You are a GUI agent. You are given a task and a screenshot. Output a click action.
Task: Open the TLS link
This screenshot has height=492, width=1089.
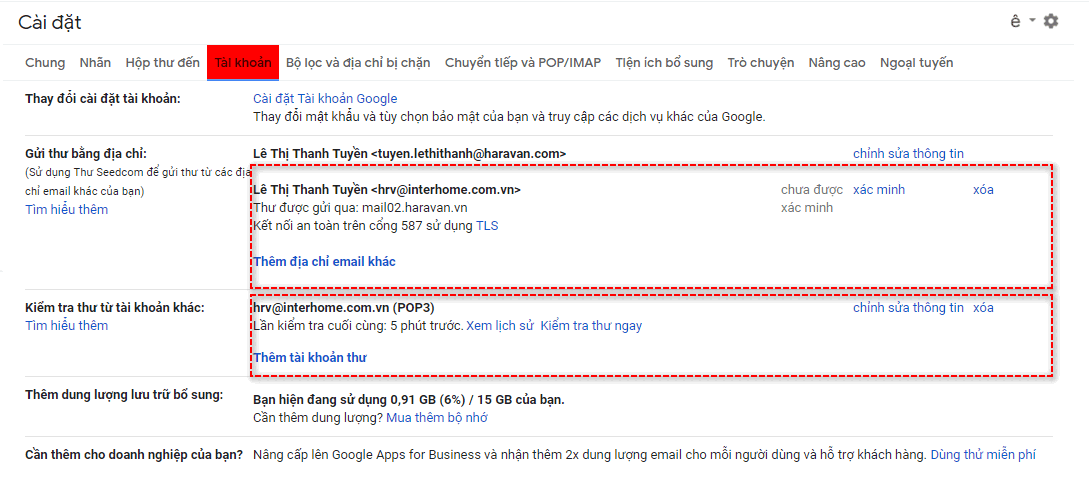[x=487, y=225]
